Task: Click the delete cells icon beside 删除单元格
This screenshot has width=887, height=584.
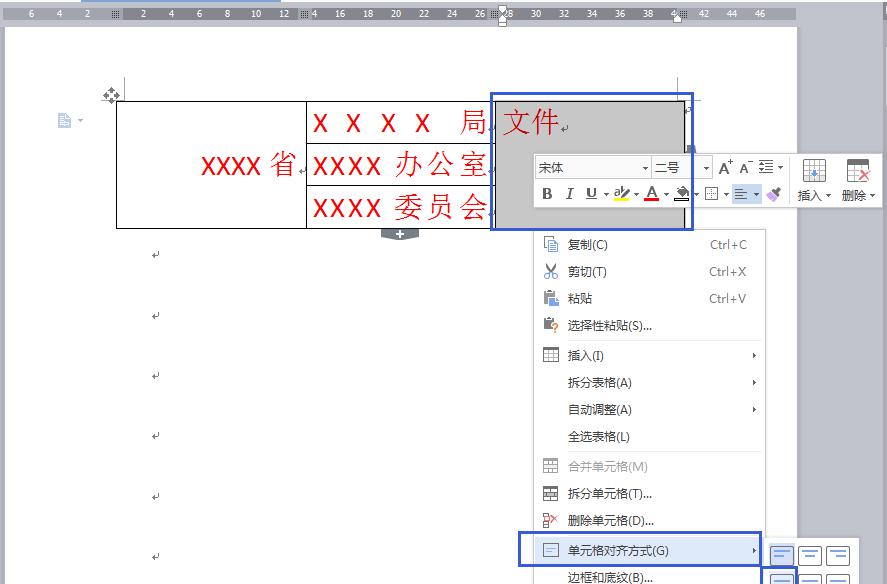Action: [x=550, y=520]
